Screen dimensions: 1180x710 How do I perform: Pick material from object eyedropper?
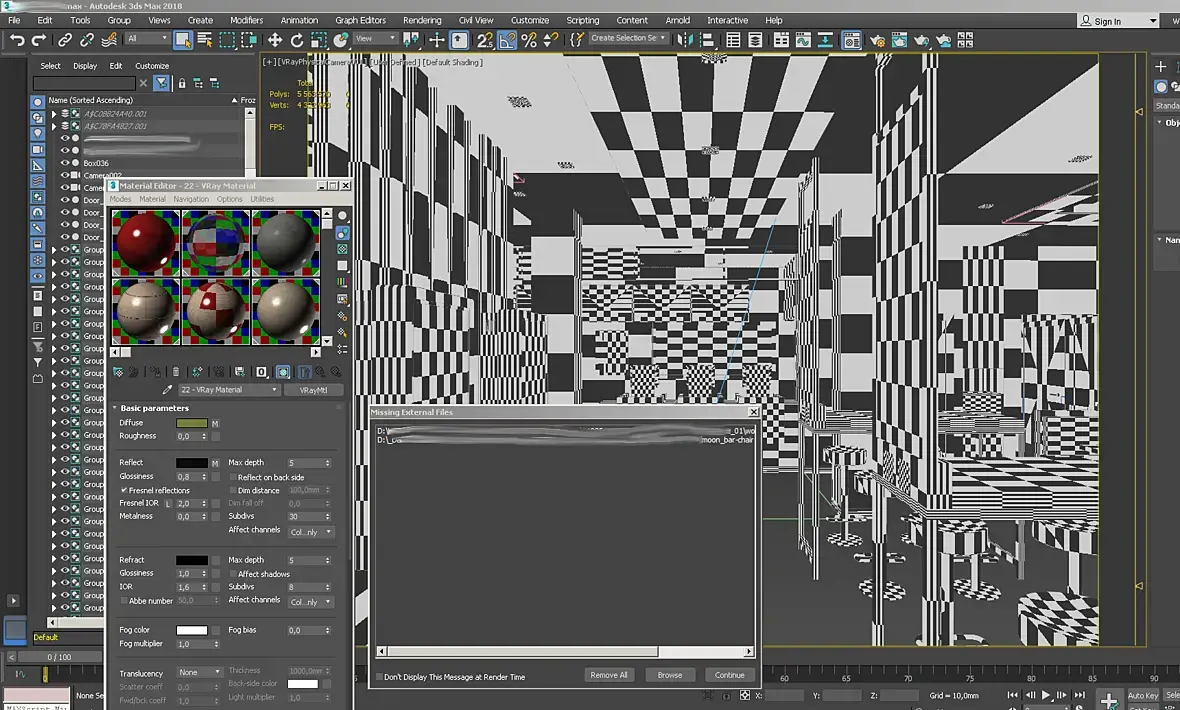[x=167, y=390]
